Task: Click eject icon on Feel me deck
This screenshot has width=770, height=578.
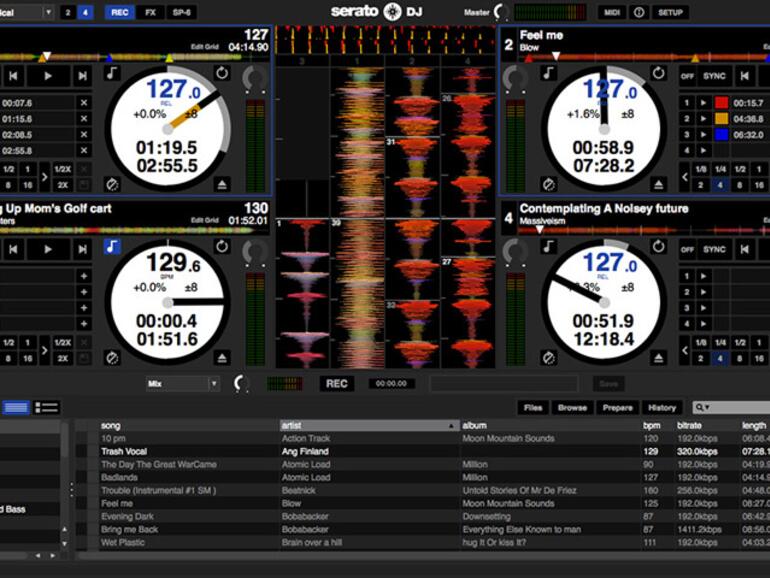Action: (659, 184)
